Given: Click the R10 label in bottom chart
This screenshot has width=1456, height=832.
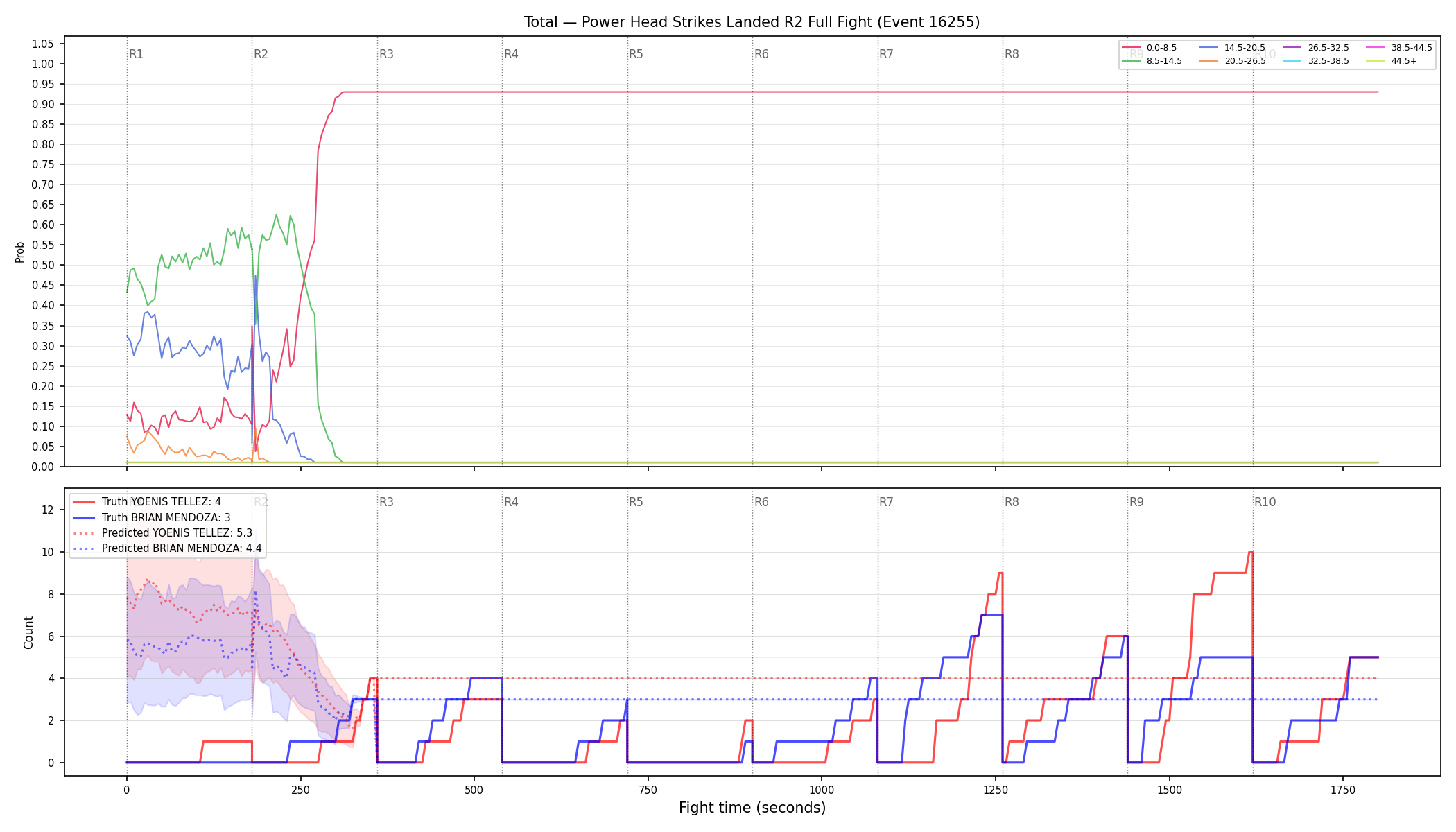Looking at the screenshot, I should pos(1265,502).
